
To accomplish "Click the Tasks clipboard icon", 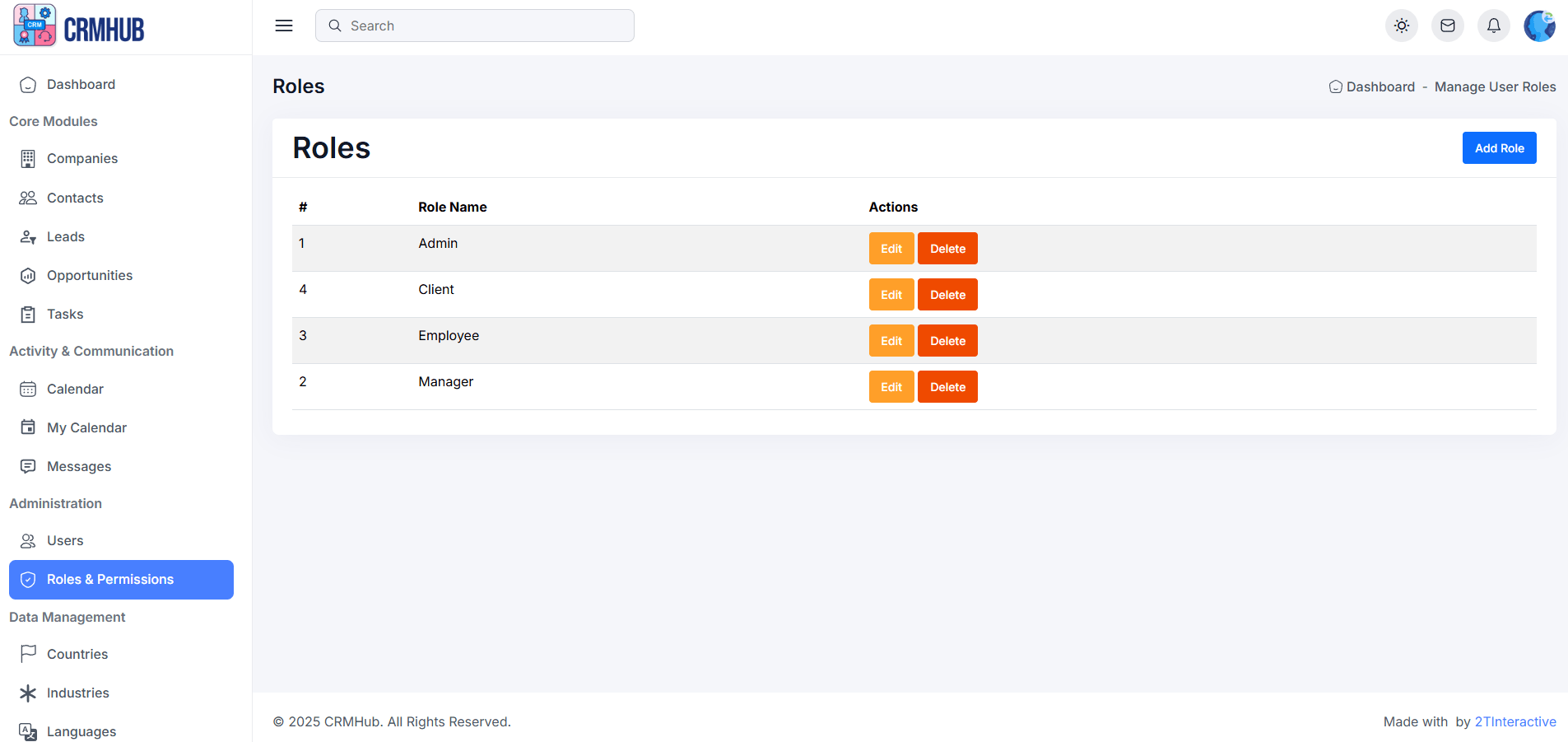I will [28, 315].
